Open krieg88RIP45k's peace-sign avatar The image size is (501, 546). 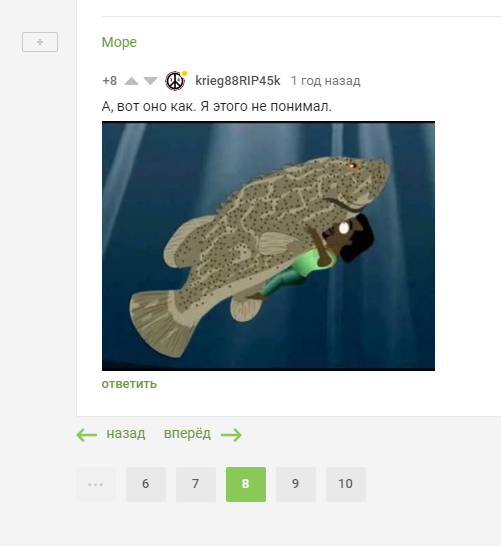pyautogui.click(x=175, y=81)
